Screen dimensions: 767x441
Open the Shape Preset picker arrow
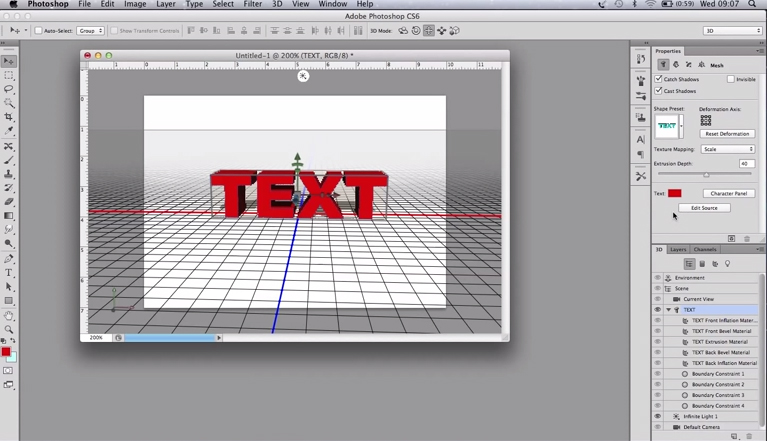(x=682, y=126)
